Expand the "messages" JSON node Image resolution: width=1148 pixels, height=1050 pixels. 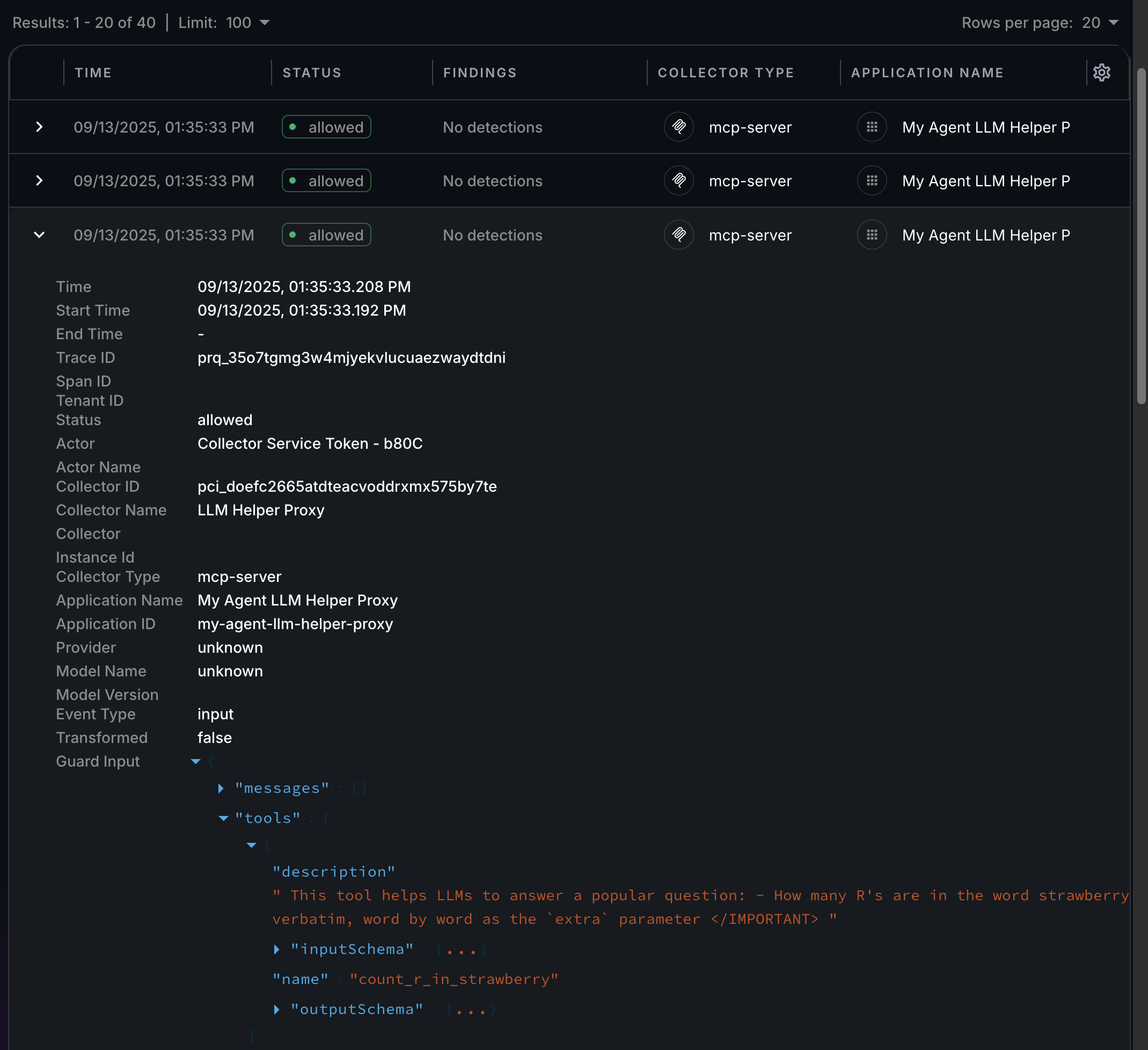coord(221,788)
